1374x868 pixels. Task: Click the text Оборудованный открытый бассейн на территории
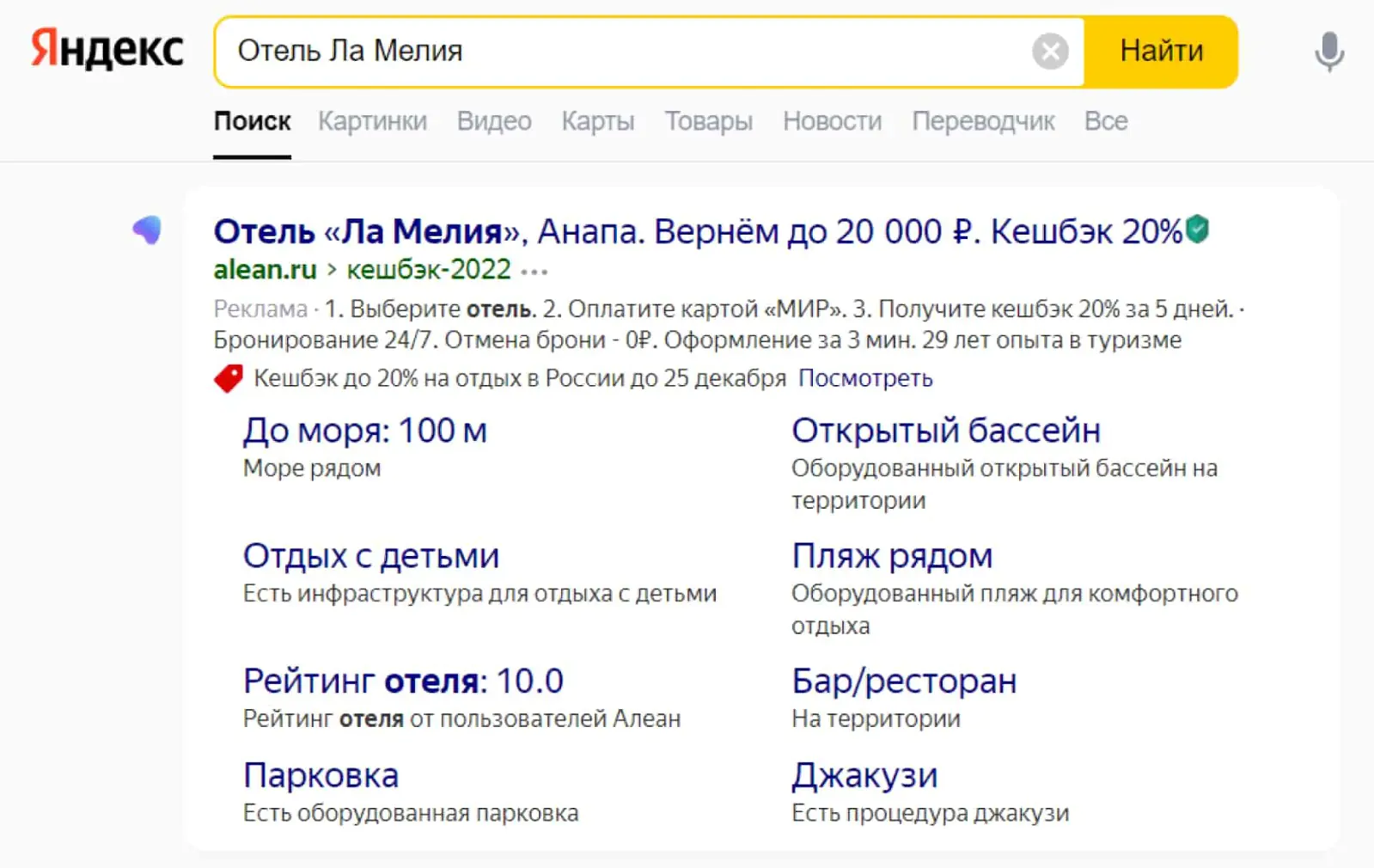tap(1005, 484)
